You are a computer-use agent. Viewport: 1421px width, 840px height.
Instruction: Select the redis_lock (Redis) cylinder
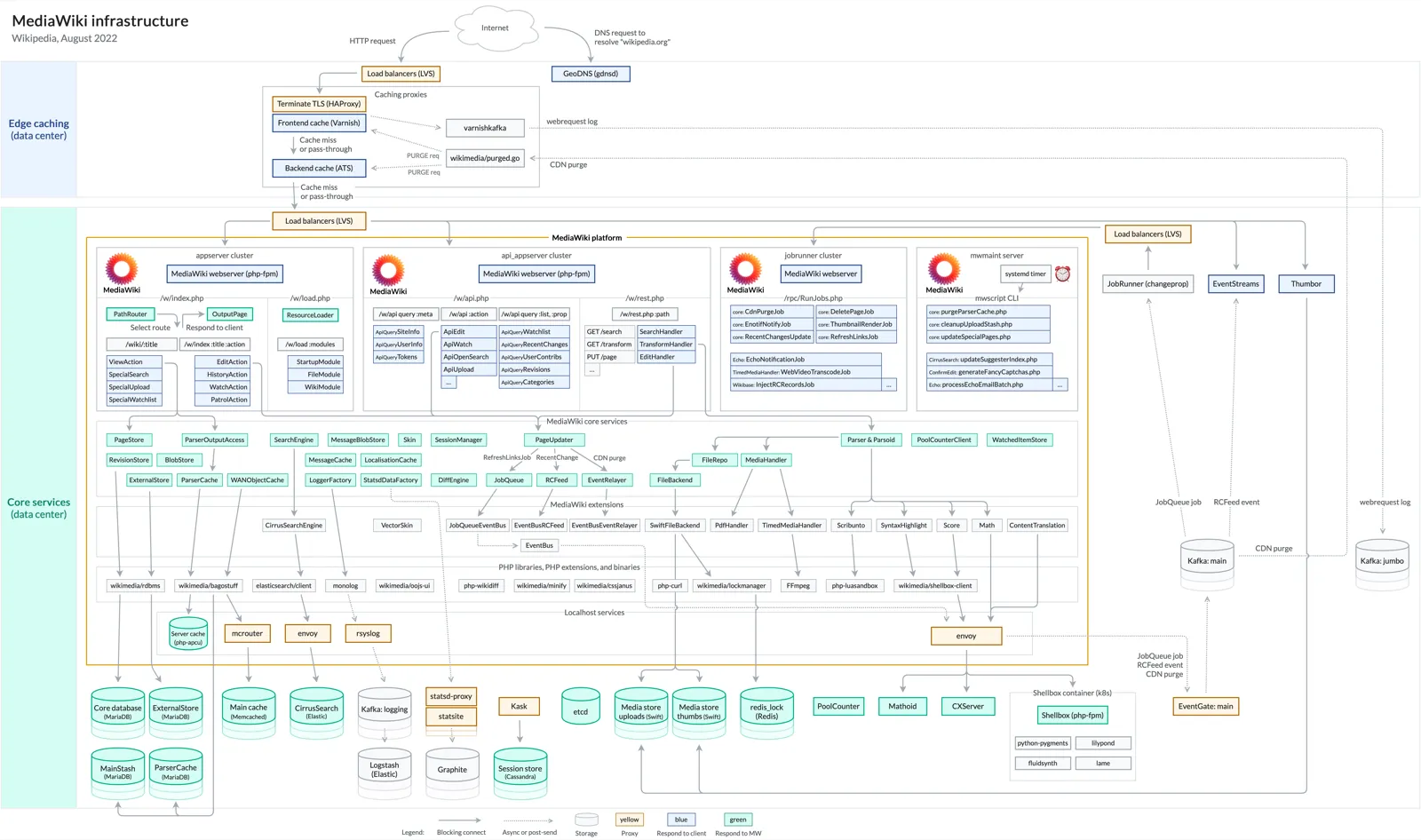coord(767,711)
